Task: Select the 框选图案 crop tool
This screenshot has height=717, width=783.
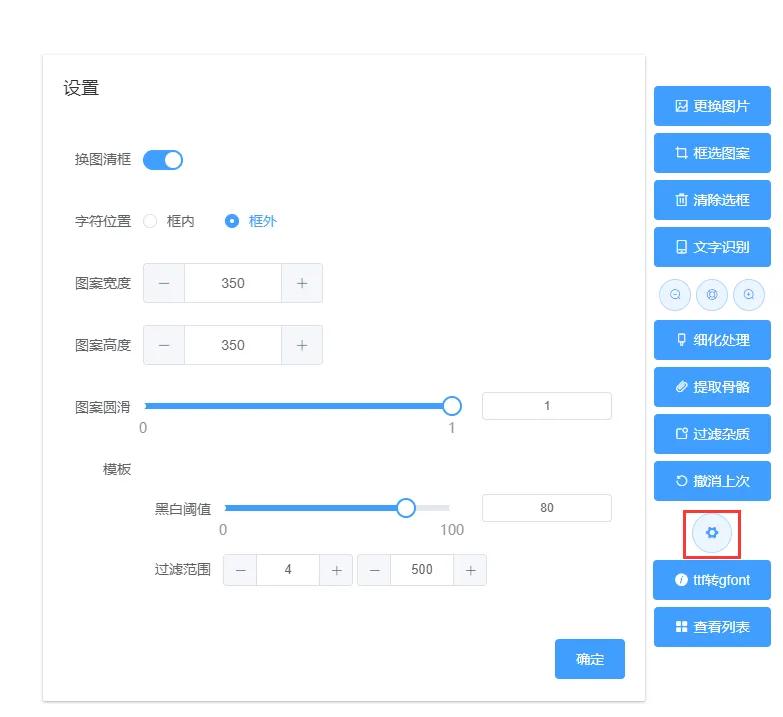Action: point(712,153)
